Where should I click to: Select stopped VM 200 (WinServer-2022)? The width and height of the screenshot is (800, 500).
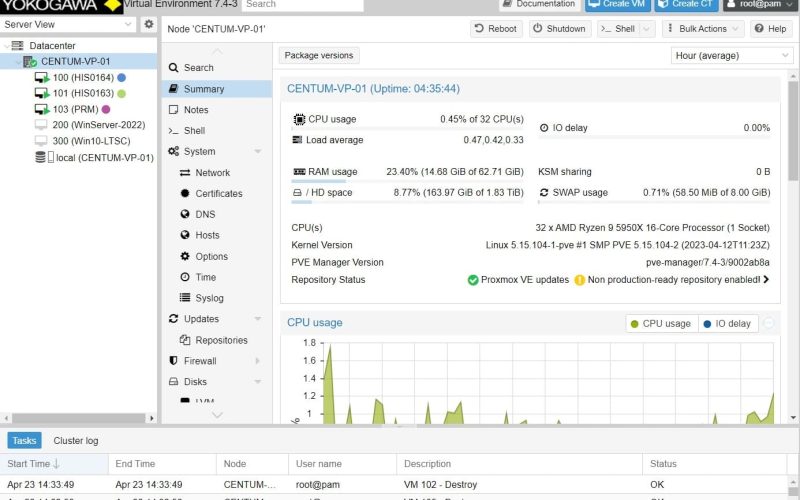[x=98, y=125]
